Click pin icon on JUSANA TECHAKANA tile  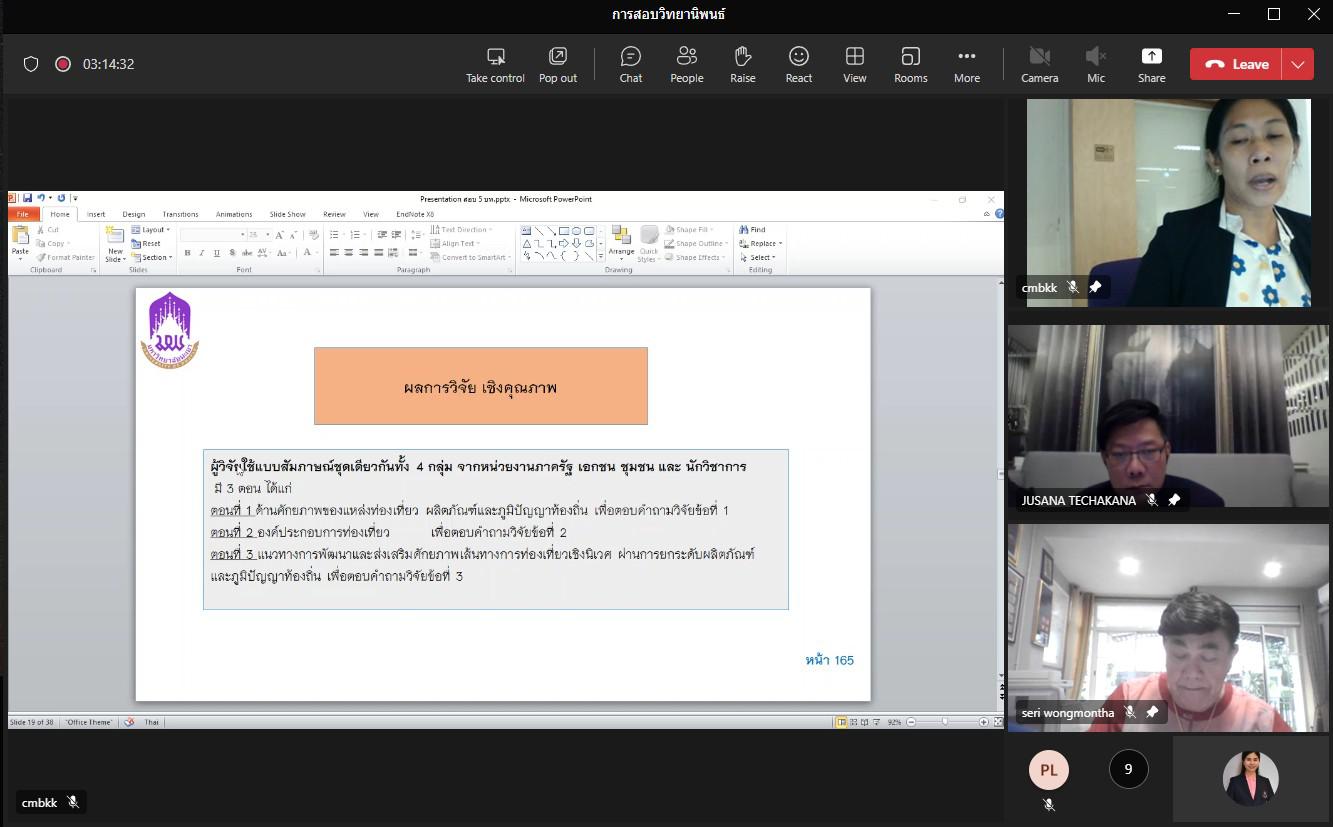coord(1174,500)
